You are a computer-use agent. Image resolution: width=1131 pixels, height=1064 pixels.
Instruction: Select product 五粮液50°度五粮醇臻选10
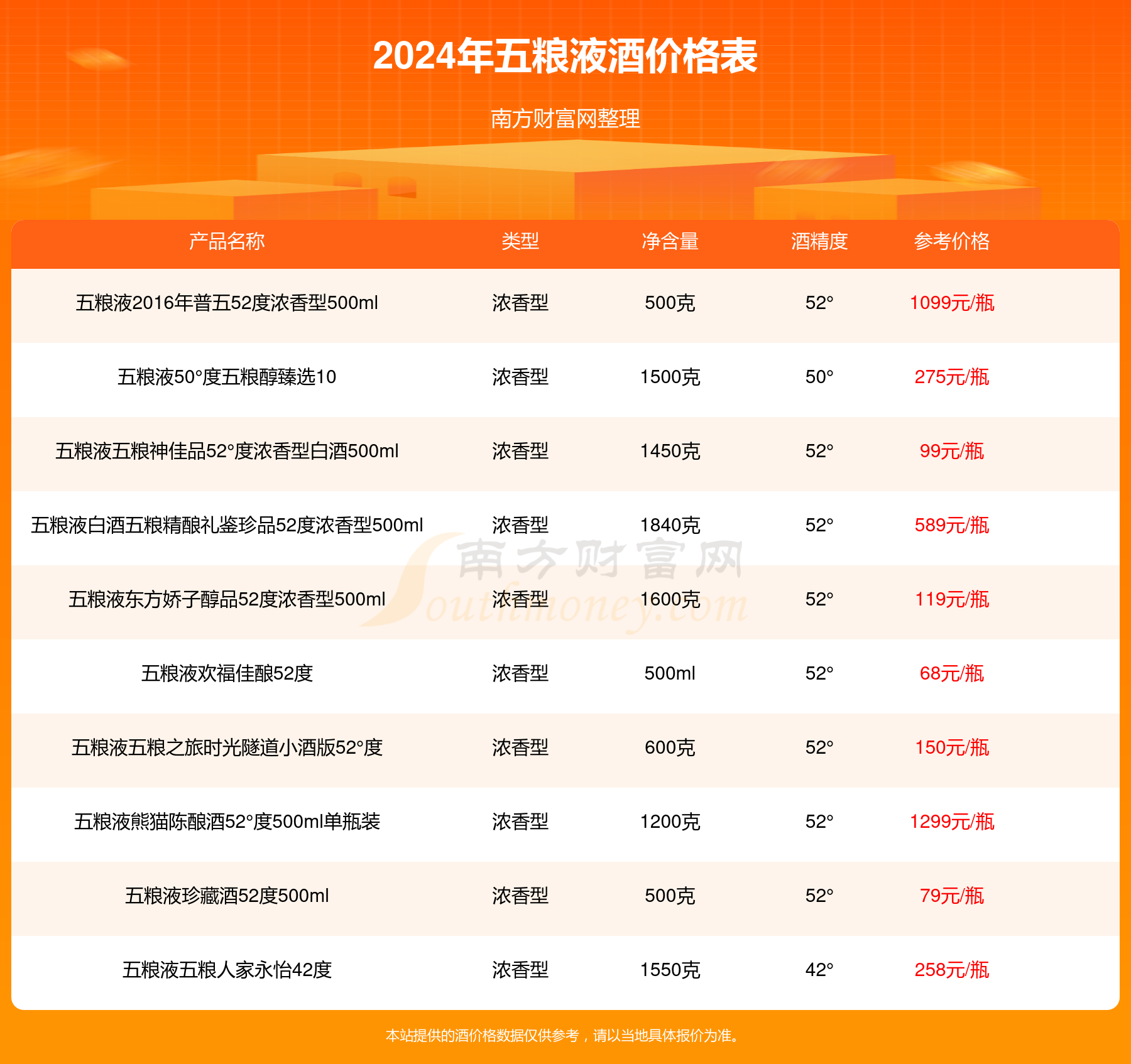227,377
